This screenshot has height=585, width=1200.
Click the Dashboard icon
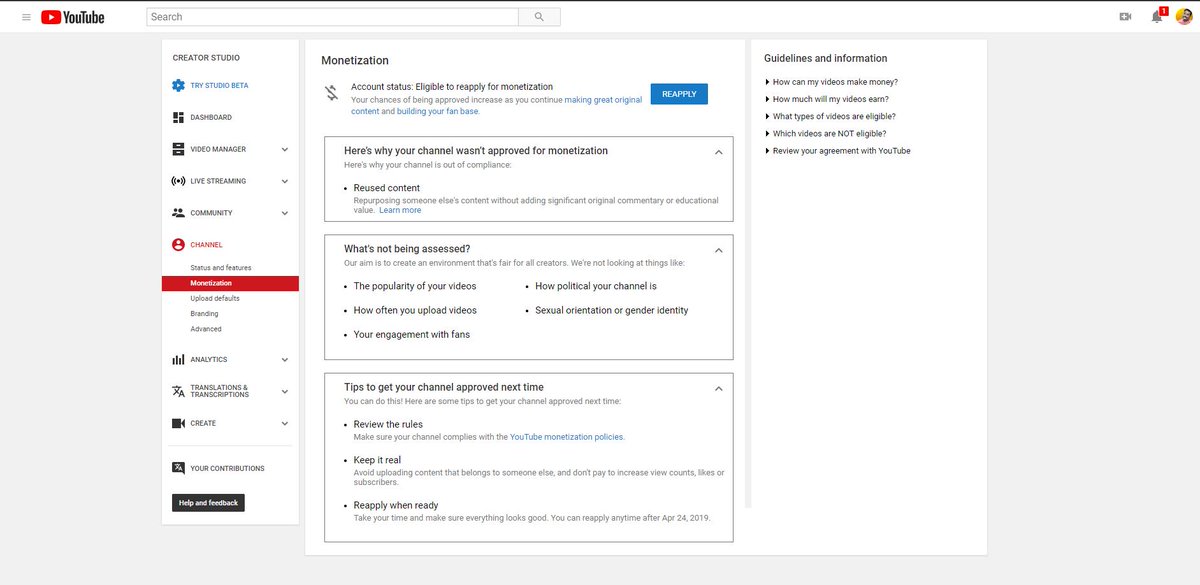(178, 118)
